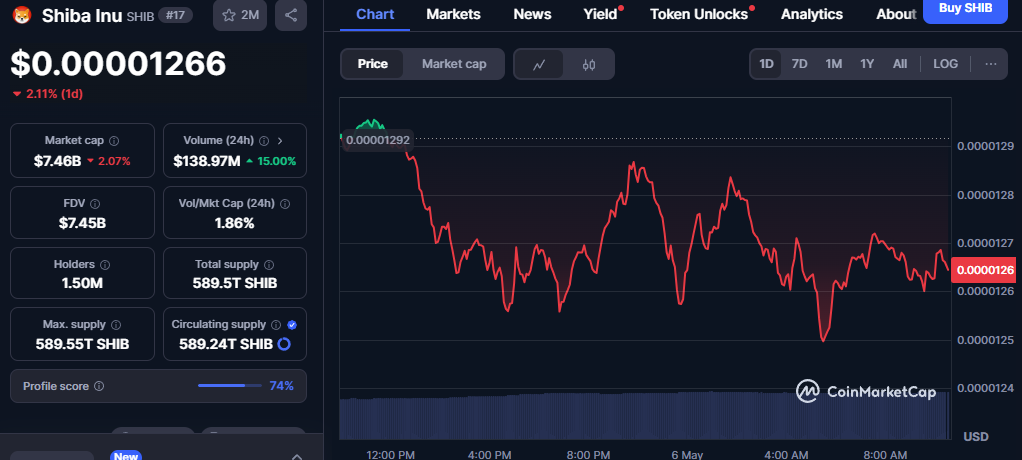Click the 1.50M holders value

[x=82, y=283]
